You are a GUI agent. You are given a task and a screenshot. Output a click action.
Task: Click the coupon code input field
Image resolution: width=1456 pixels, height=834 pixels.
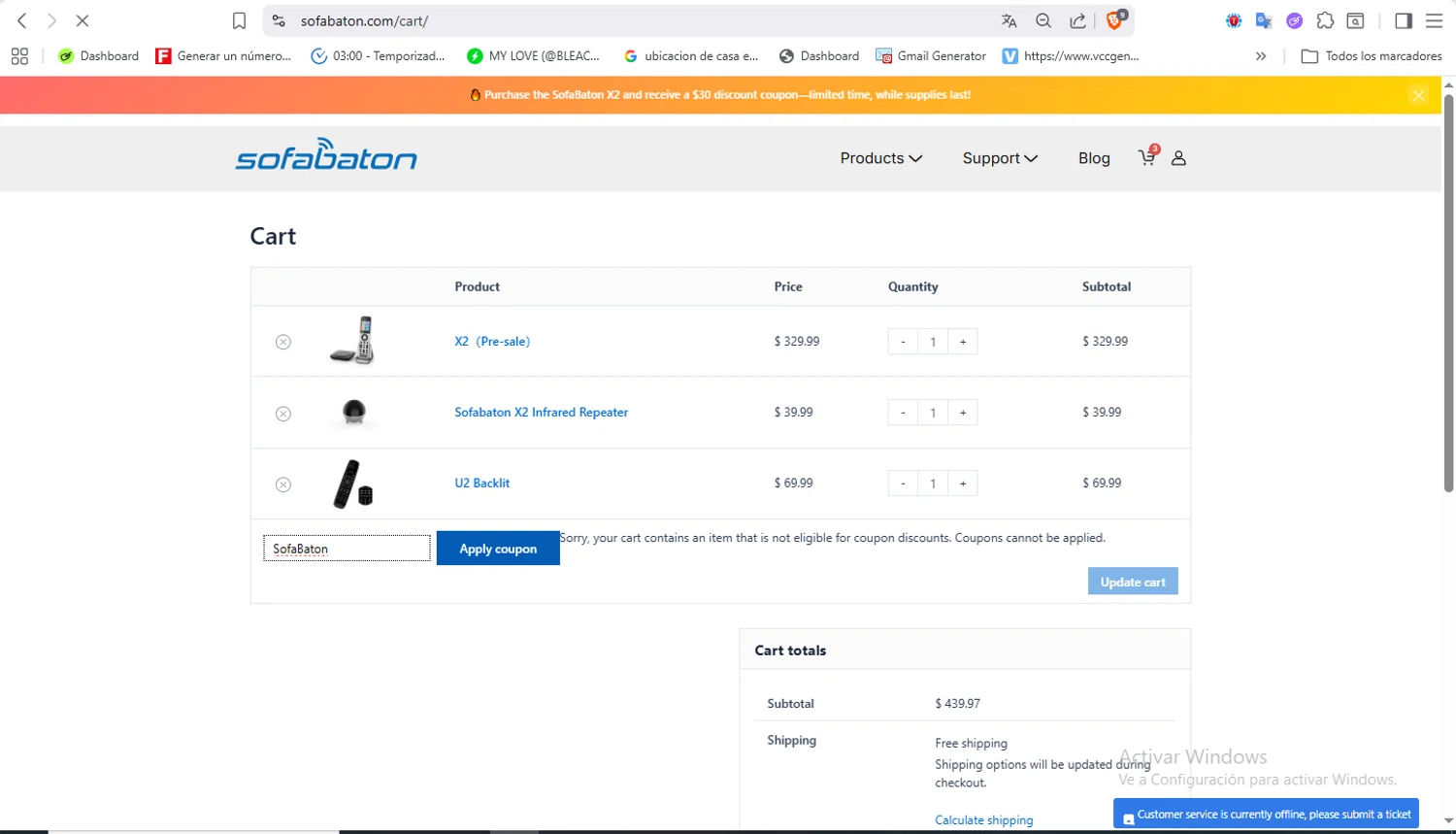click(347, 549)
